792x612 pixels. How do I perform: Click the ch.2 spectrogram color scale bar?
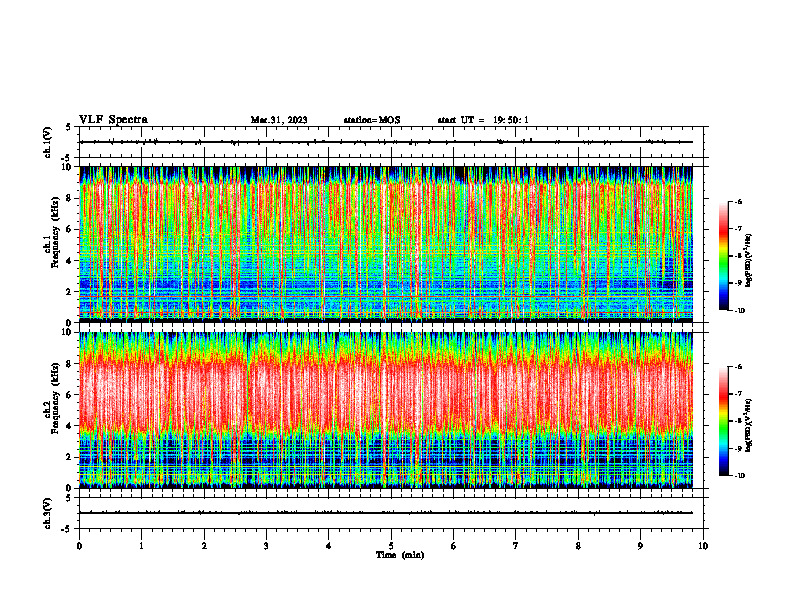point(723,421)
